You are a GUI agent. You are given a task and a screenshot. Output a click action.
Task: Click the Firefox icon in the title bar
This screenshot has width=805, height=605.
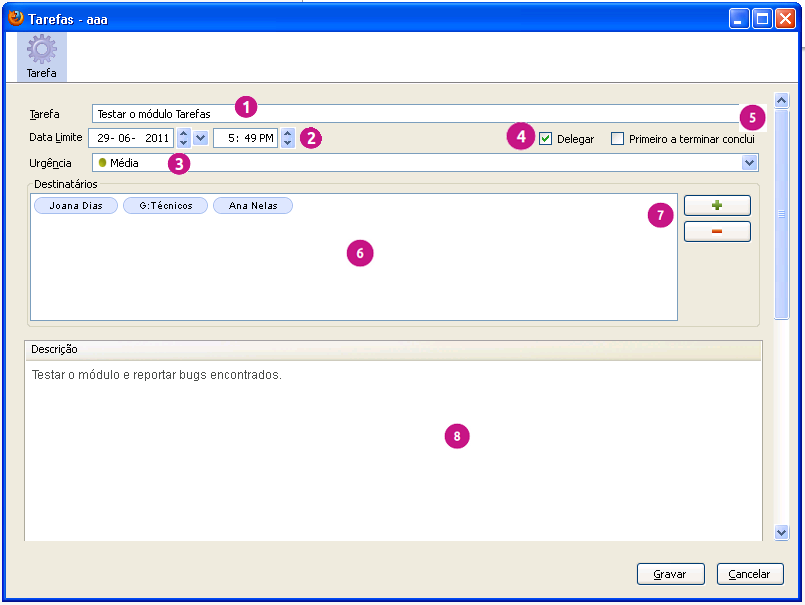tap(15, 18)
